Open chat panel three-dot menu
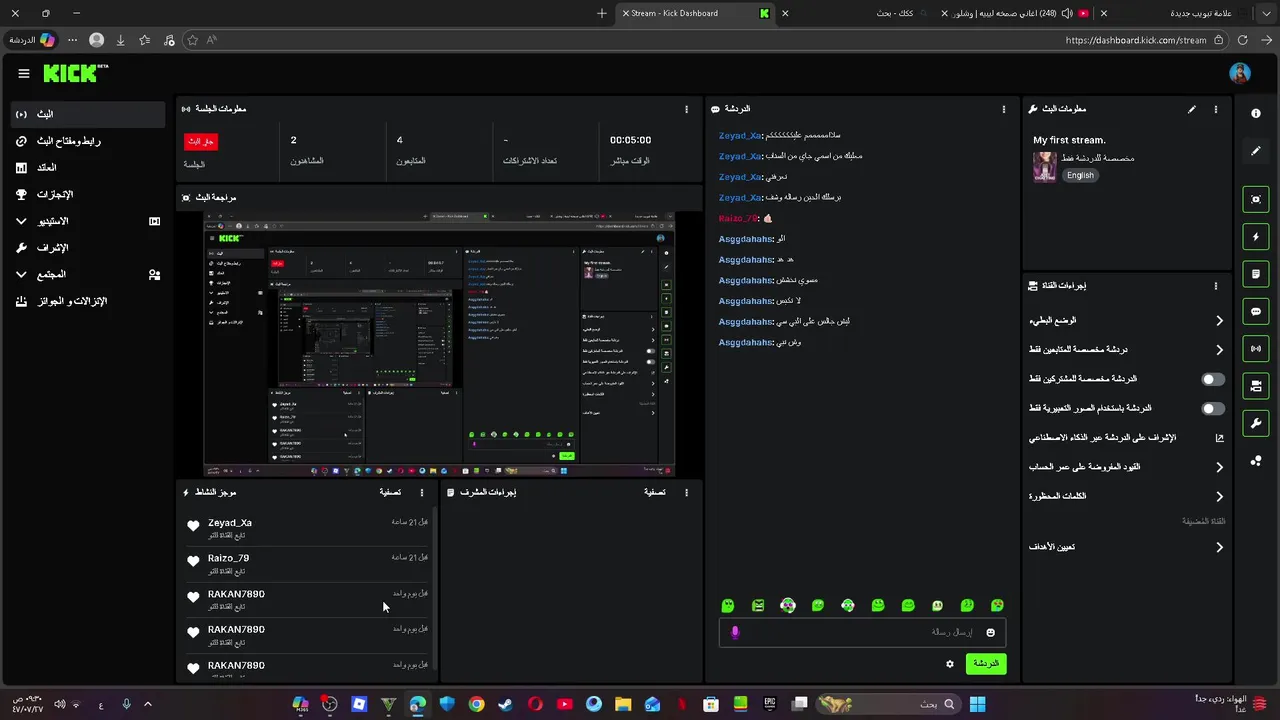 1004,109
